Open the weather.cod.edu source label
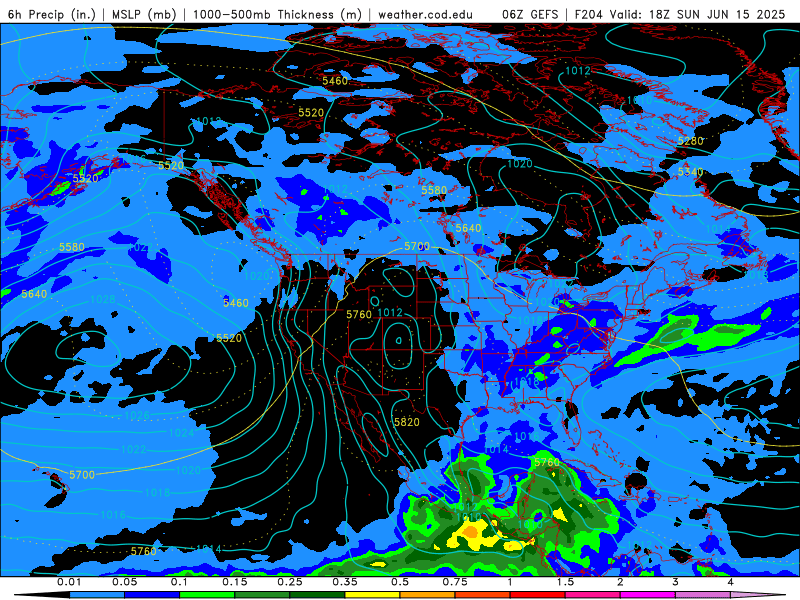The image size is (800, 600). tap(425, 14)
